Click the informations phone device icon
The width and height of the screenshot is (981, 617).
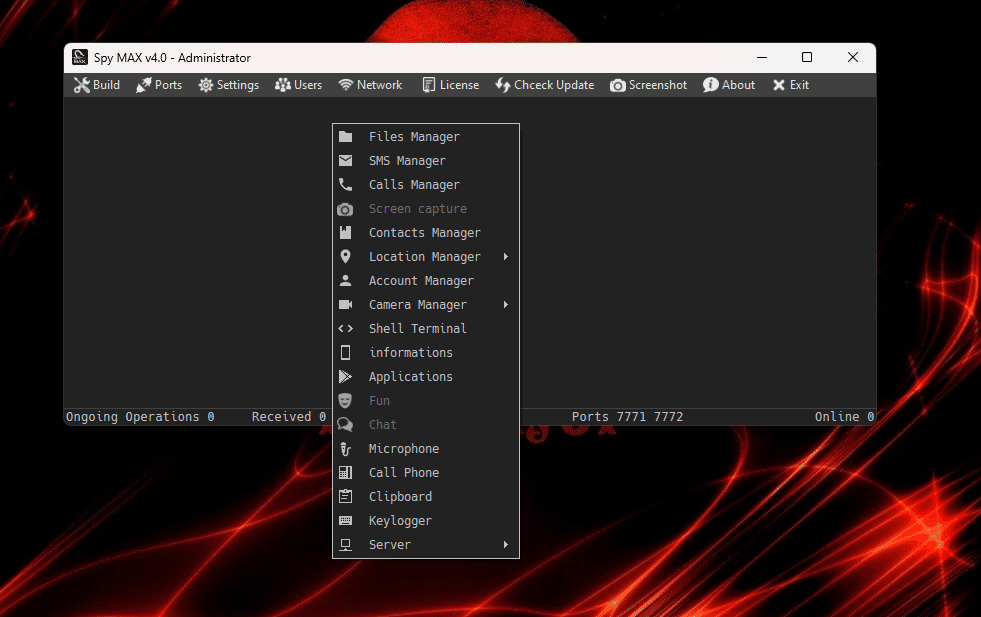345,353
